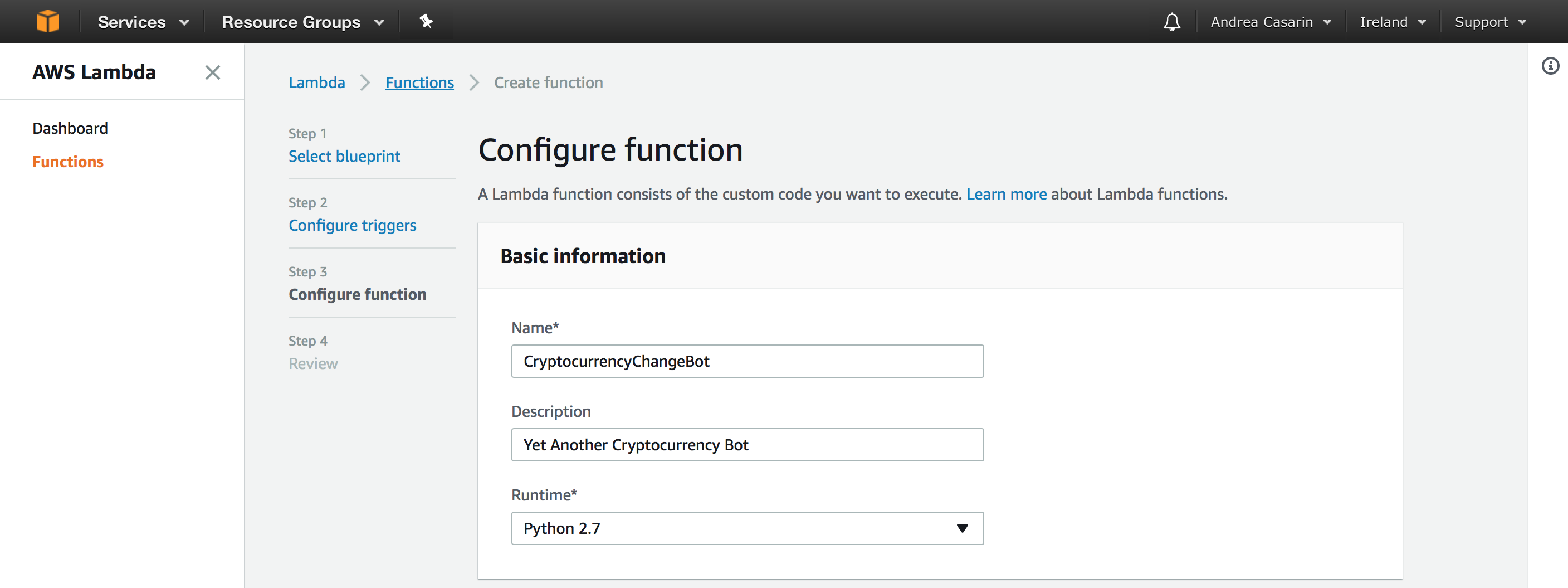Click the Lambda breadcrumb link
Image resolution: width=1568 pixels, height=588 pixels.
click(316, 83)
